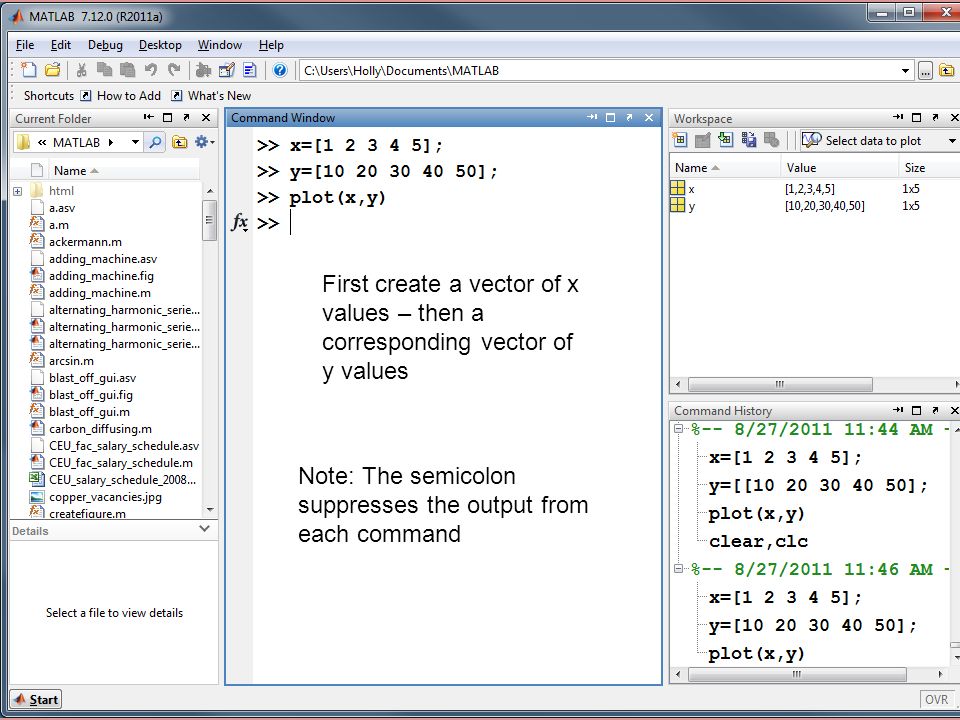
Task: Open the MATLAB folder breadcrumb dropdown
Action: point(135,143)
